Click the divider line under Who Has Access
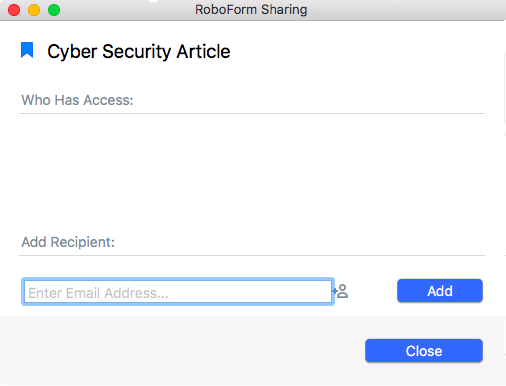The height and width of the screenshot is (386, 506). [x=252, y=113]
